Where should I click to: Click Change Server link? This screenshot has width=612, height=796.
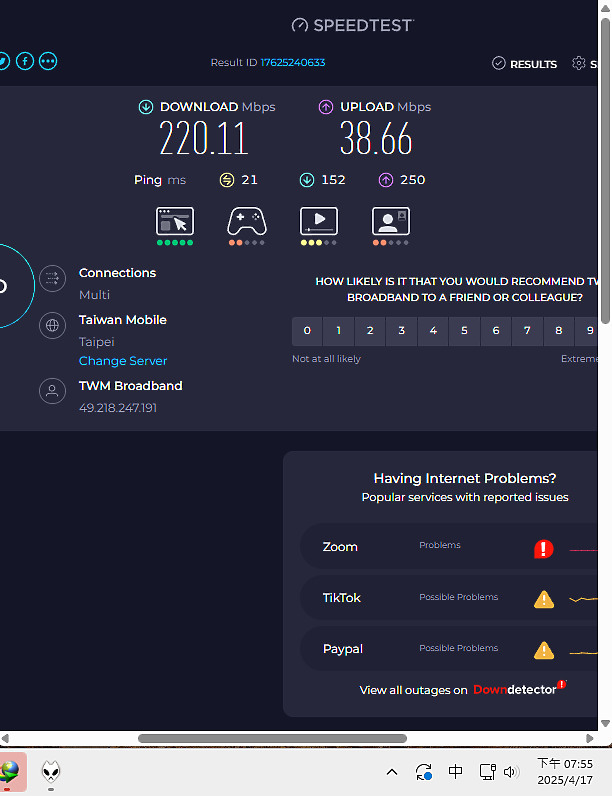123,361
